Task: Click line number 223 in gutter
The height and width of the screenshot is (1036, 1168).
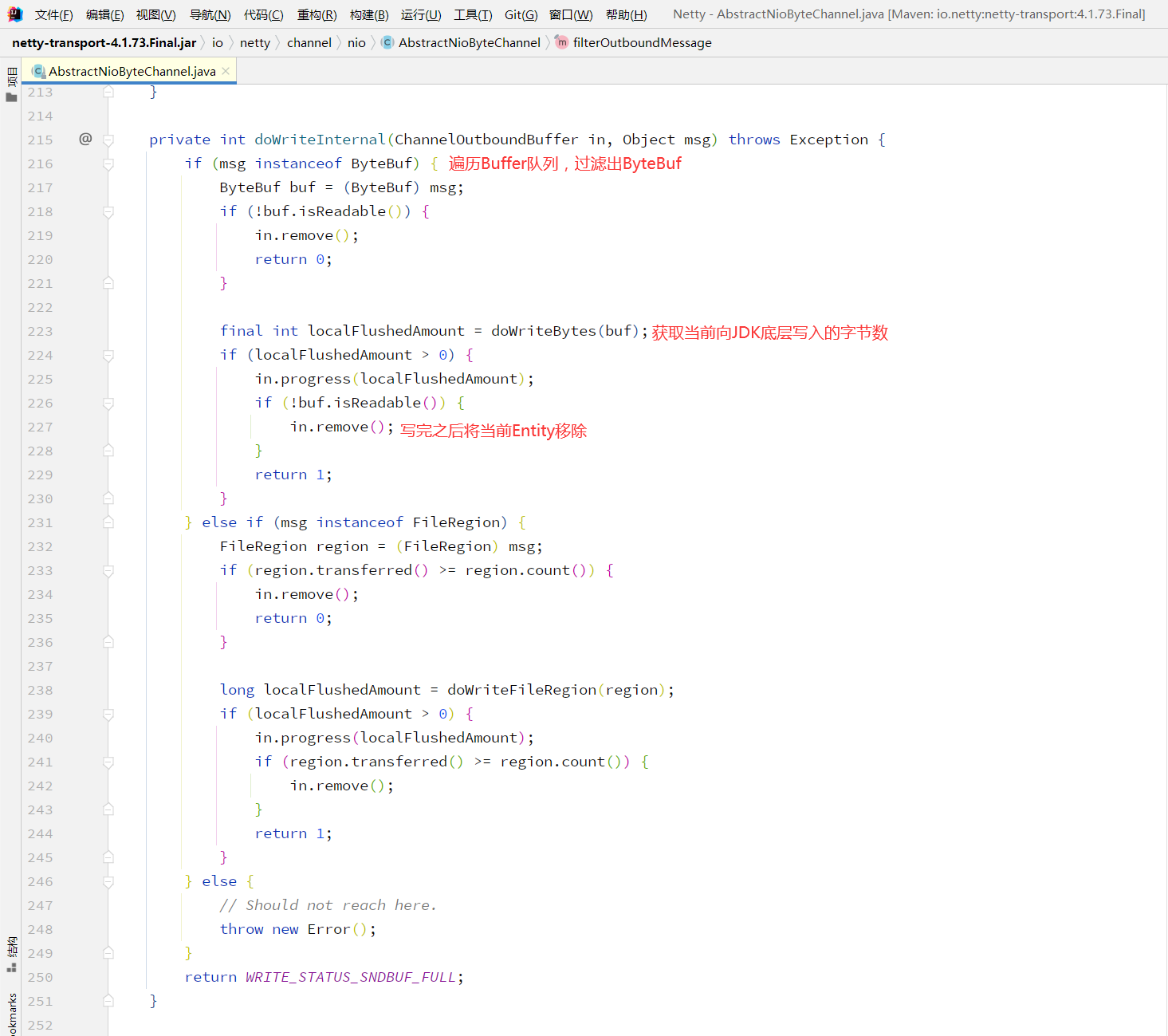Action: (40, 331)
